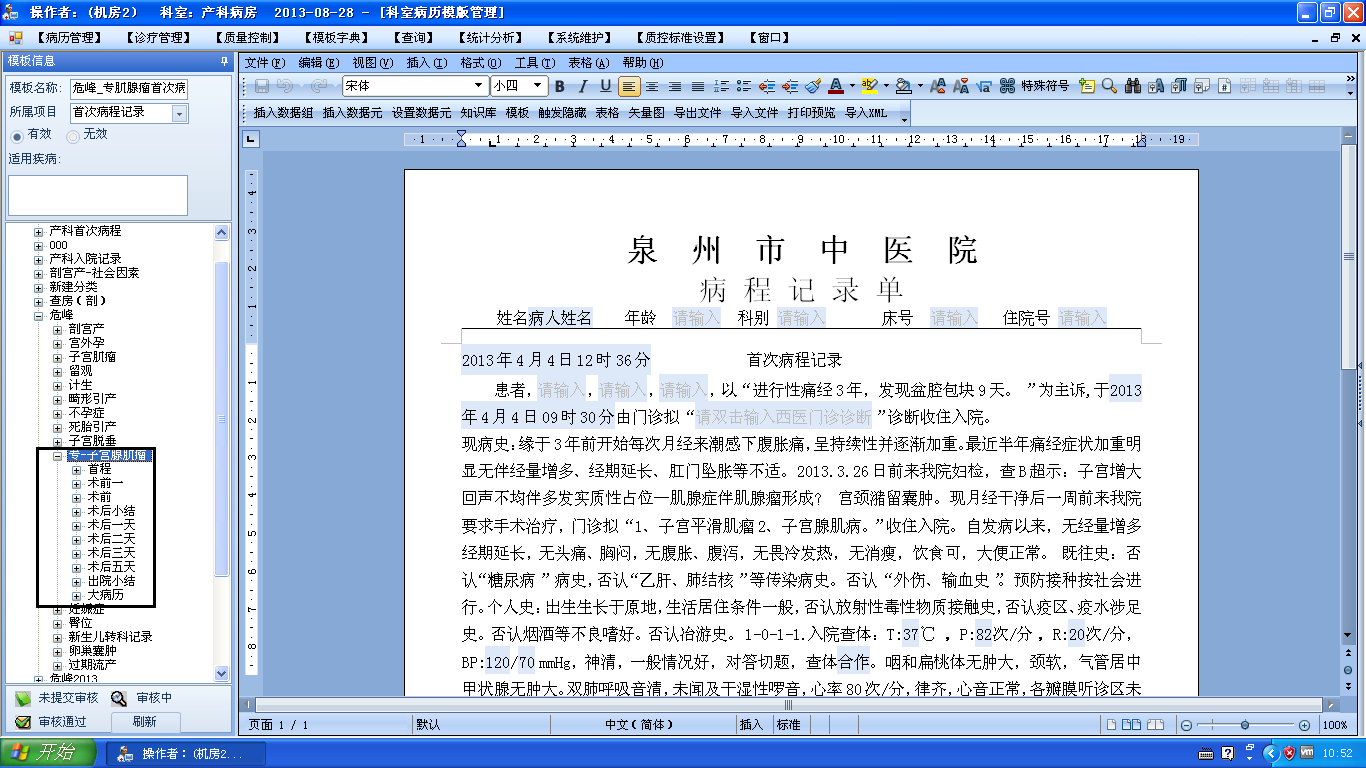The width and height of the screenshot is (1366, 768).
Task: Right-align the paragraph text
Action: pos(675,86)
